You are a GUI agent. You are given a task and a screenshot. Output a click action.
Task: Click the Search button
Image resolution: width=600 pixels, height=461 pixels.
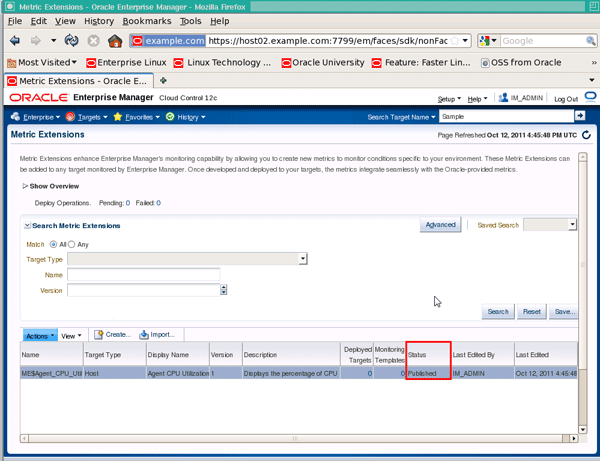coord(498,312)
